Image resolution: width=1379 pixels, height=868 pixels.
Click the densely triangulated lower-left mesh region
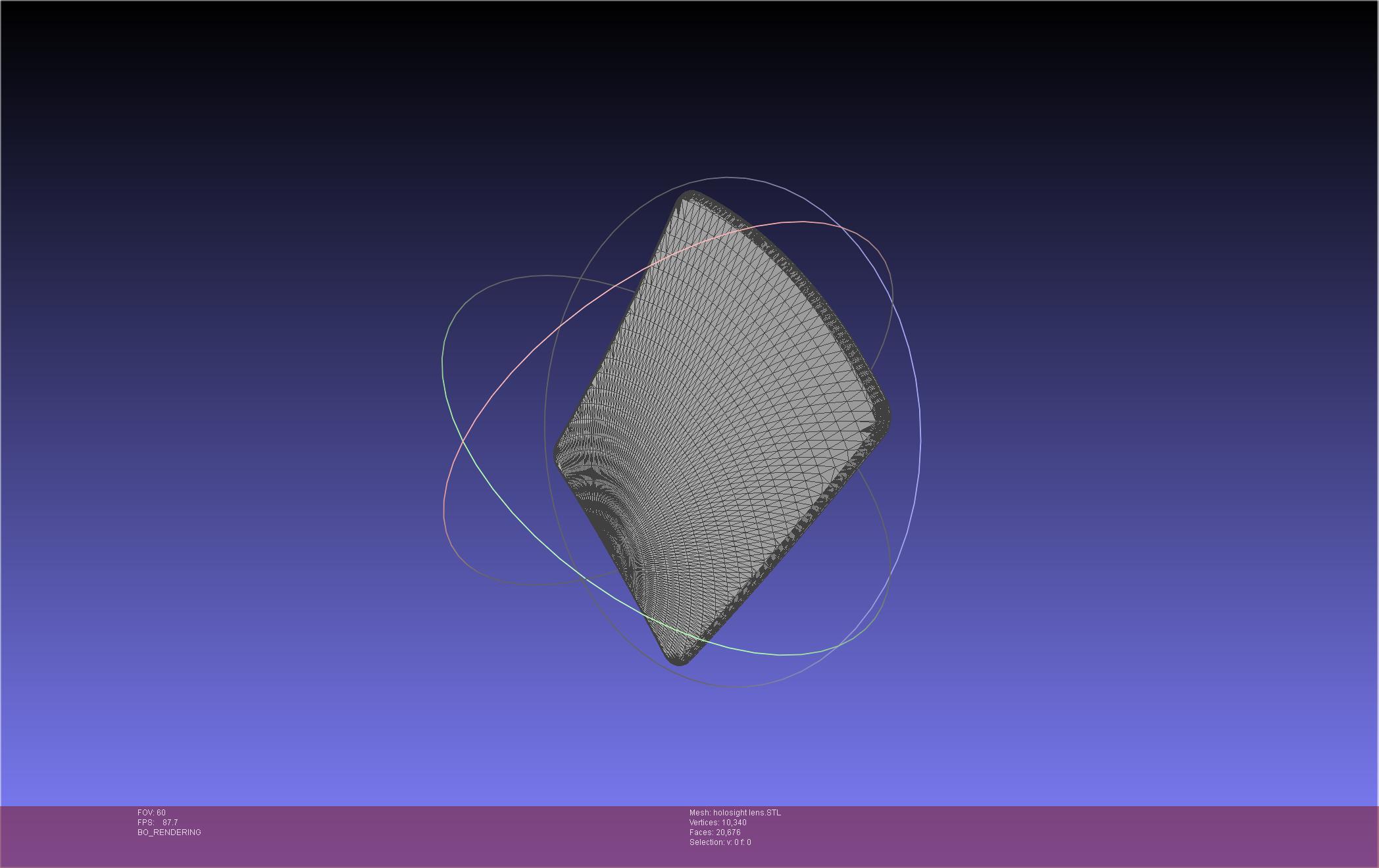(605, 506)
